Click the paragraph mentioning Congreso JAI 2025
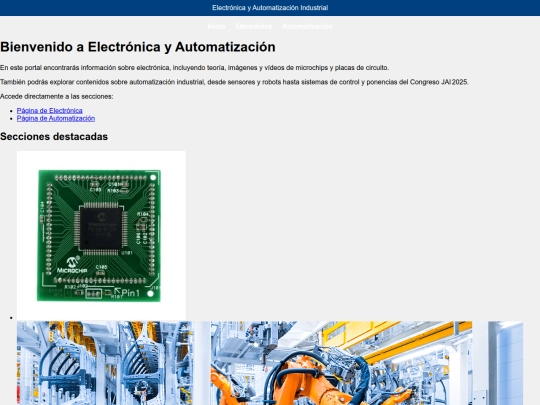Image resolution: width=540 pixels, height=405 pixels. [234, 82]
